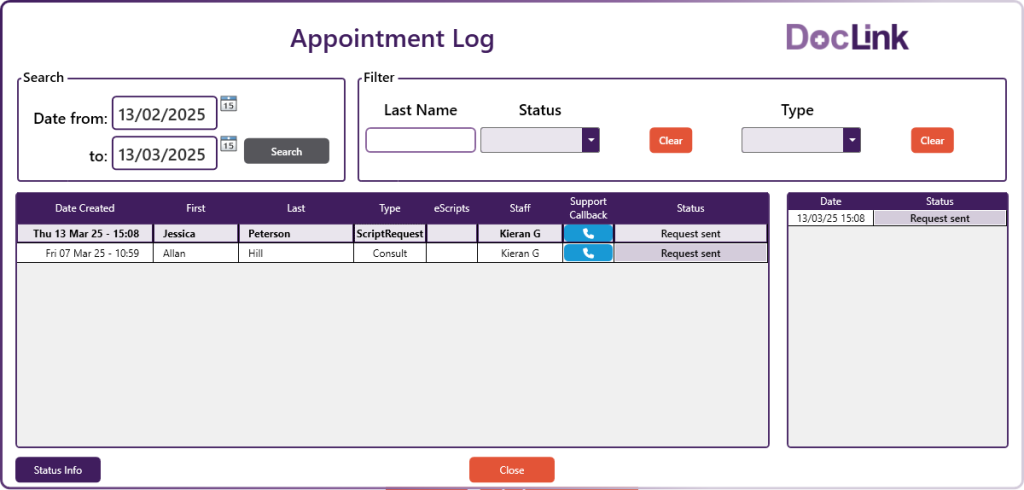Viewport: 1024px width, 490px height.
Task: Click Request sent status for Allan Hill
Action: 690,253
